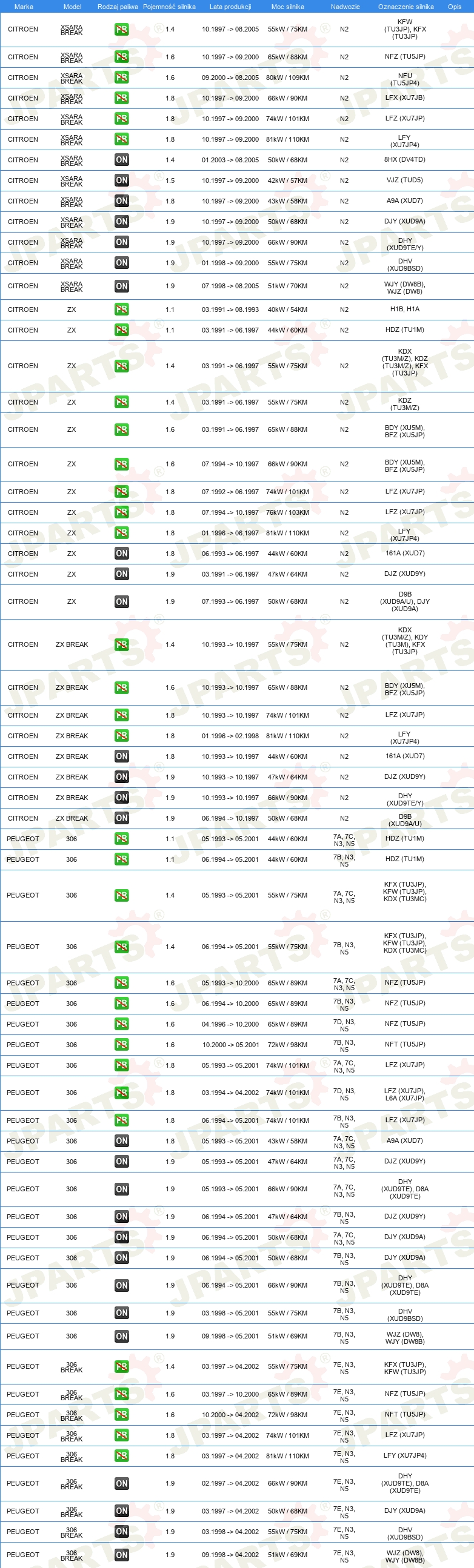Click ON icon for ZX Break D9B (XUD9A/U)
This screenshot has height=1568, width=474.
pos(122,819)
